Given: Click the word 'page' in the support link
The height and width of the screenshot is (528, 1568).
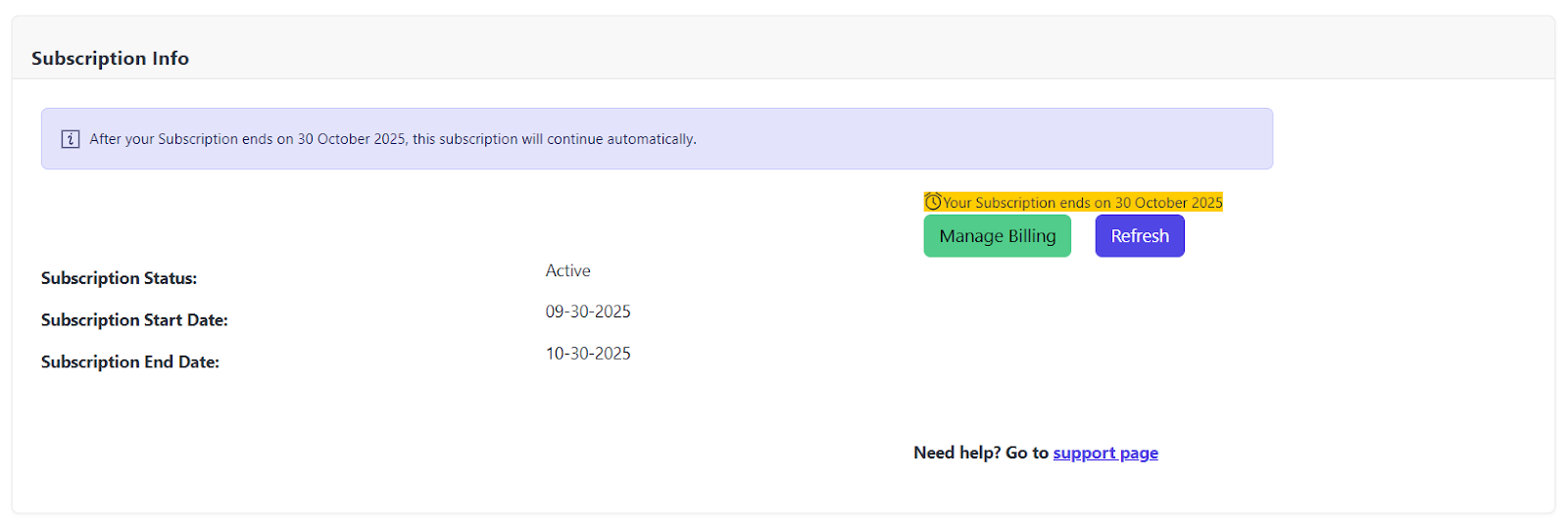Looking at the screenshot, I should tap(1139, 453).
